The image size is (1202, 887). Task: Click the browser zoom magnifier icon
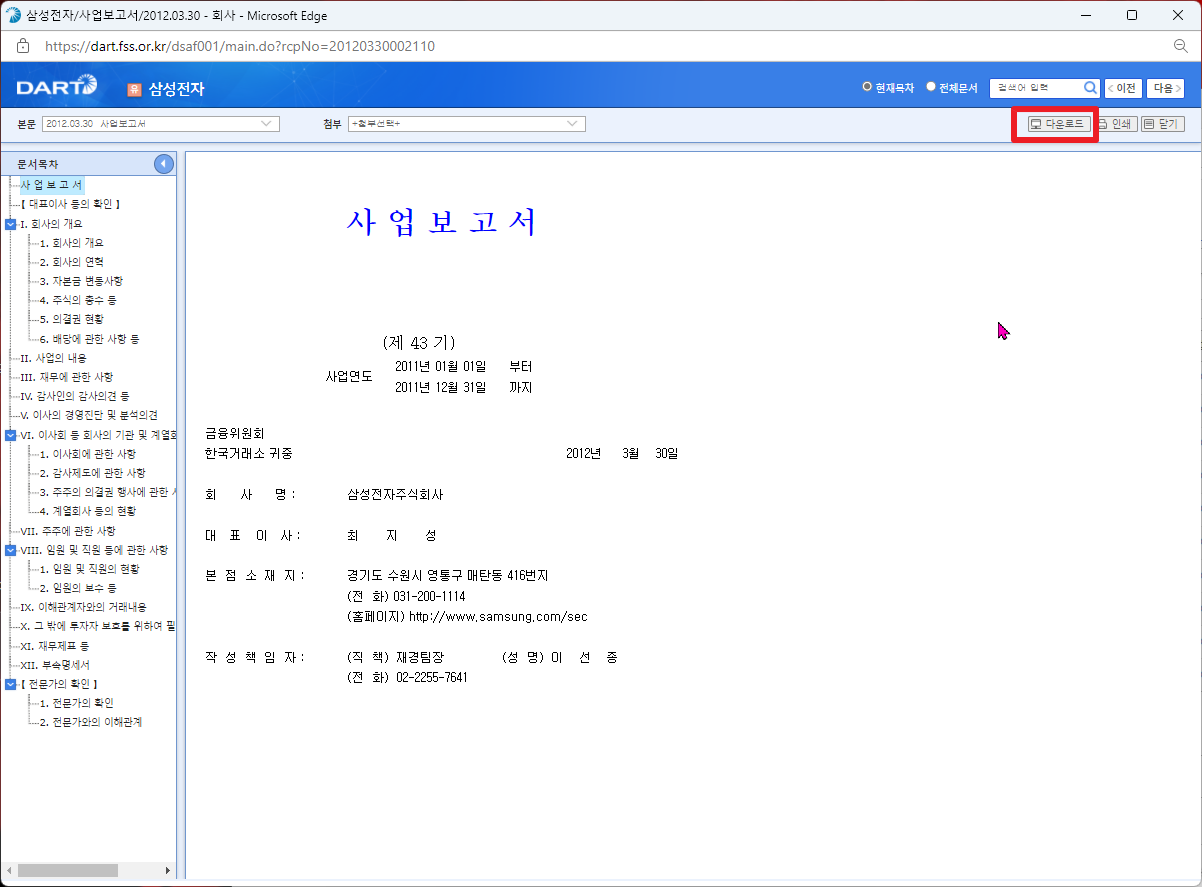tap(1181, 46)
